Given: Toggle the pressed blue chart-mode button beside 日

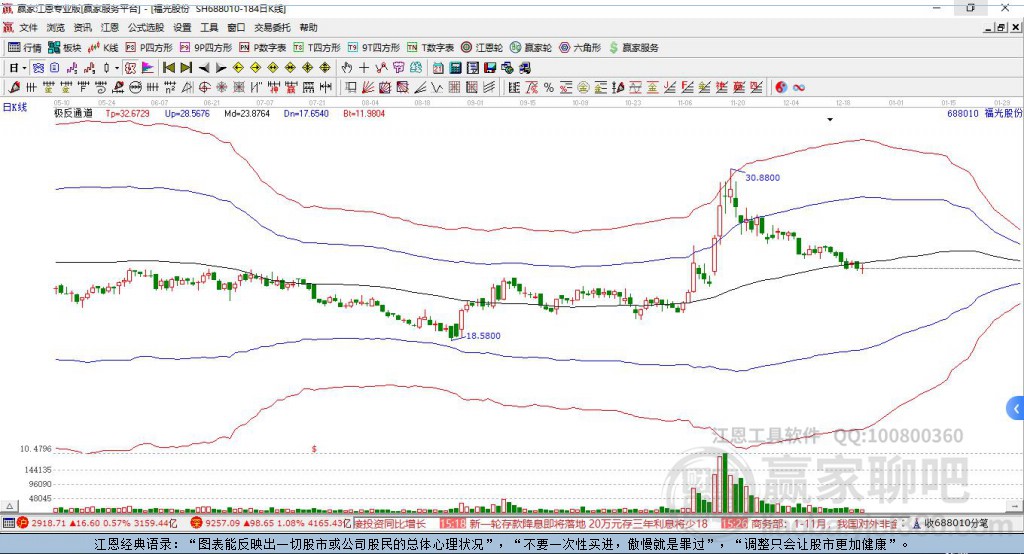Looking at the screenshot, I should click(x=39, y=68).
